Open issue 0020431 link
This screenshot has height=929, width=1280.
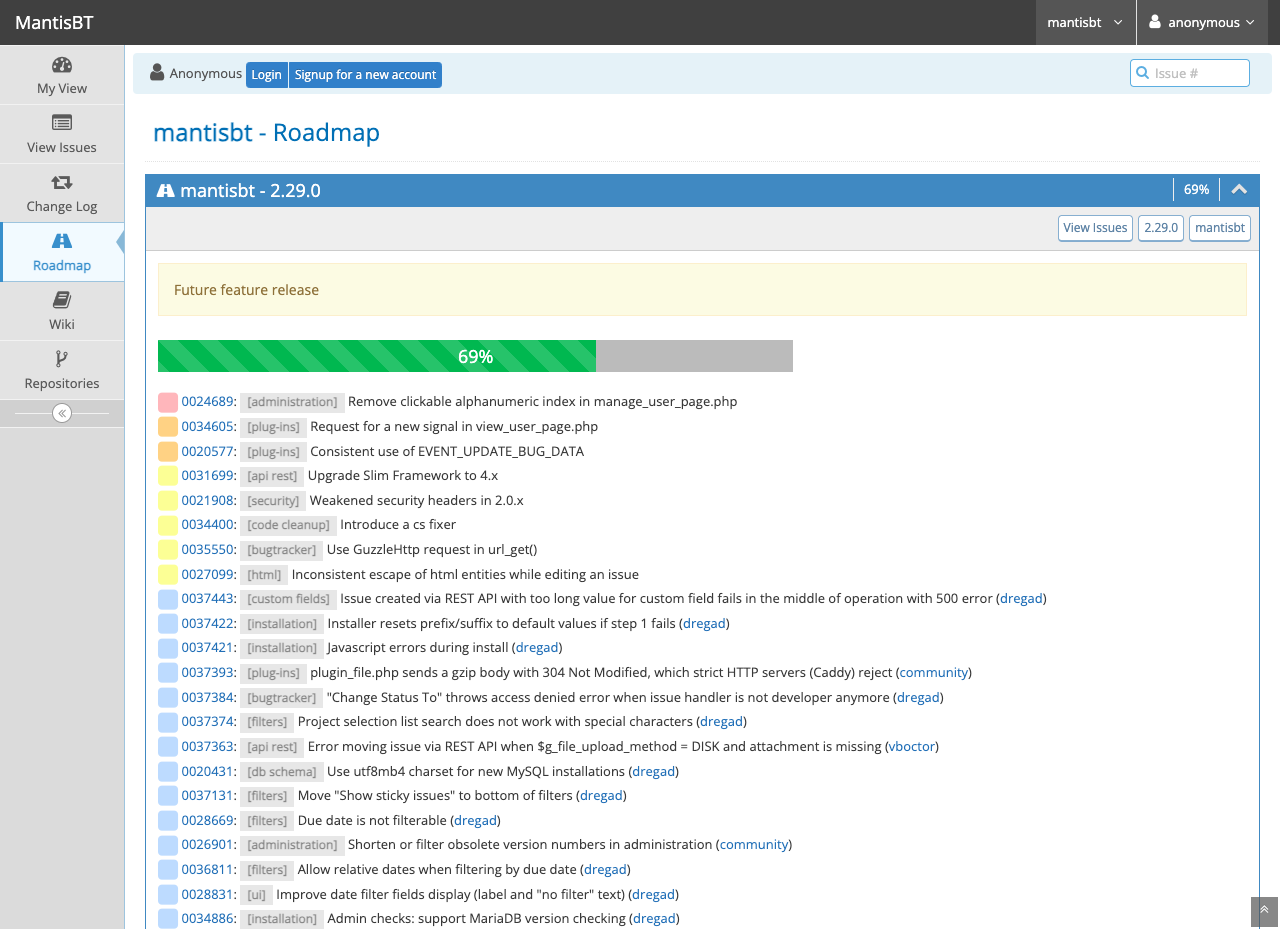coord(207,772)
